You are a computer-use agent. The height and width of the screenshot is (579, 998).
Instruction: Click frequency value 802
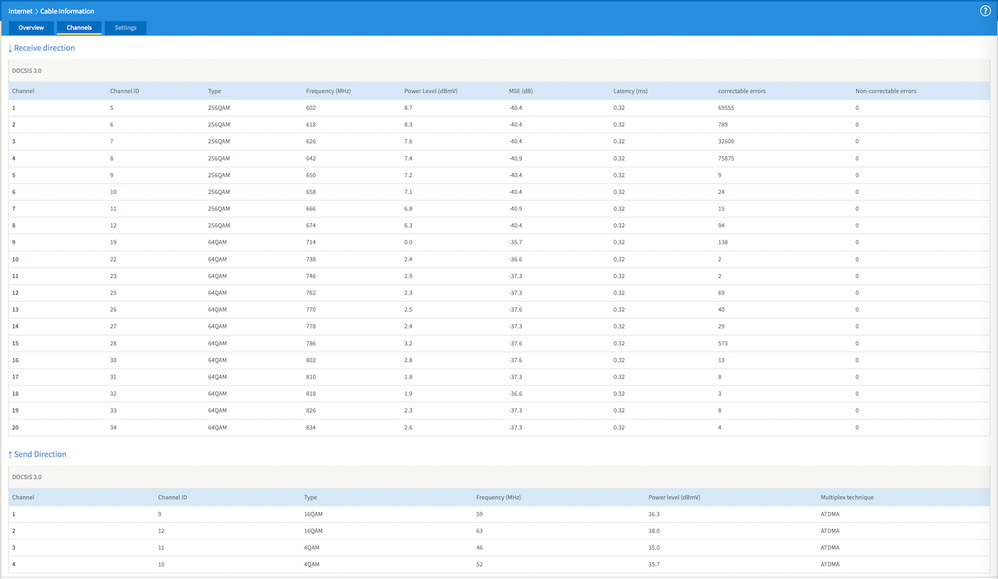point(311,360)
